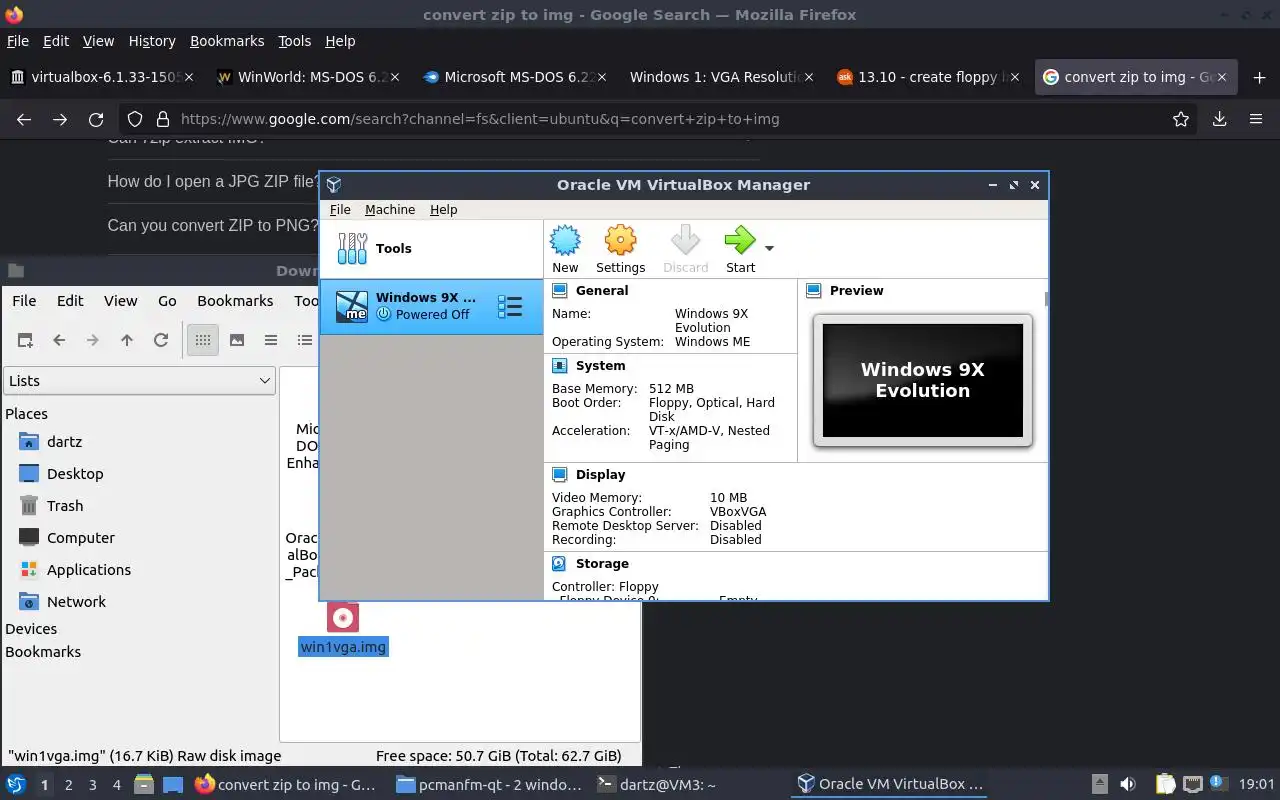The image size is (1280, 800).
Task: Click the Windows 9X Evolution preview thumbnail
Action: (x=922, y=380)
